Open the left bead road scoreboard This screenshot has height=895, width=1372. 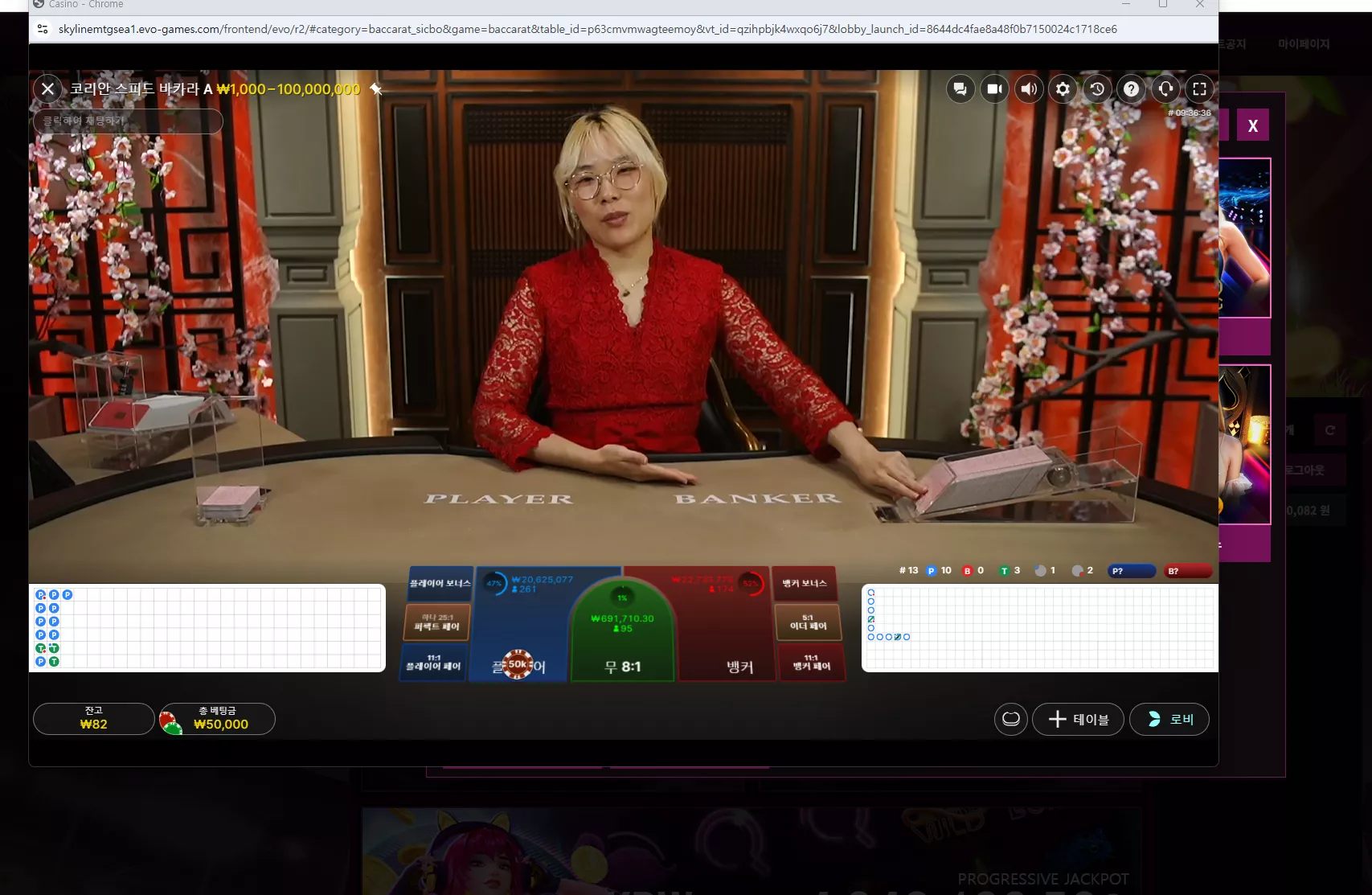point(207,628)
